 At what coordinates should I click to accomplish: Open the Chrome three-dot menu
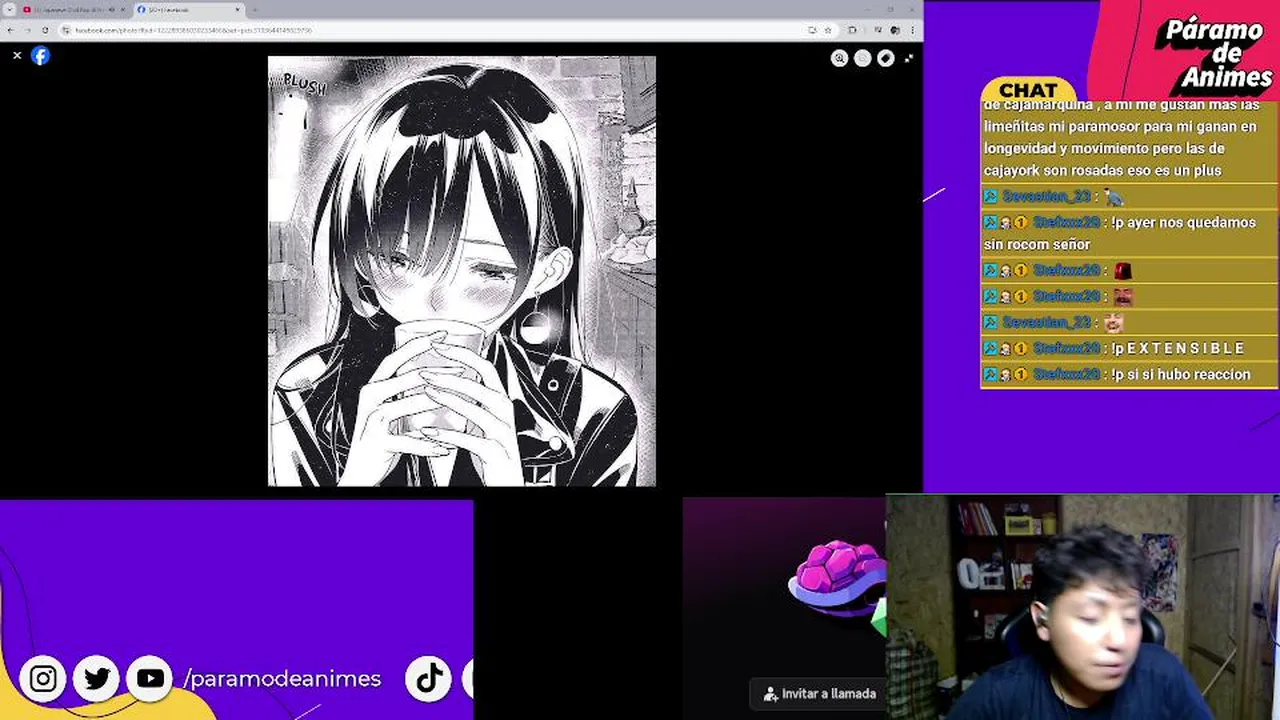point(911,30)
